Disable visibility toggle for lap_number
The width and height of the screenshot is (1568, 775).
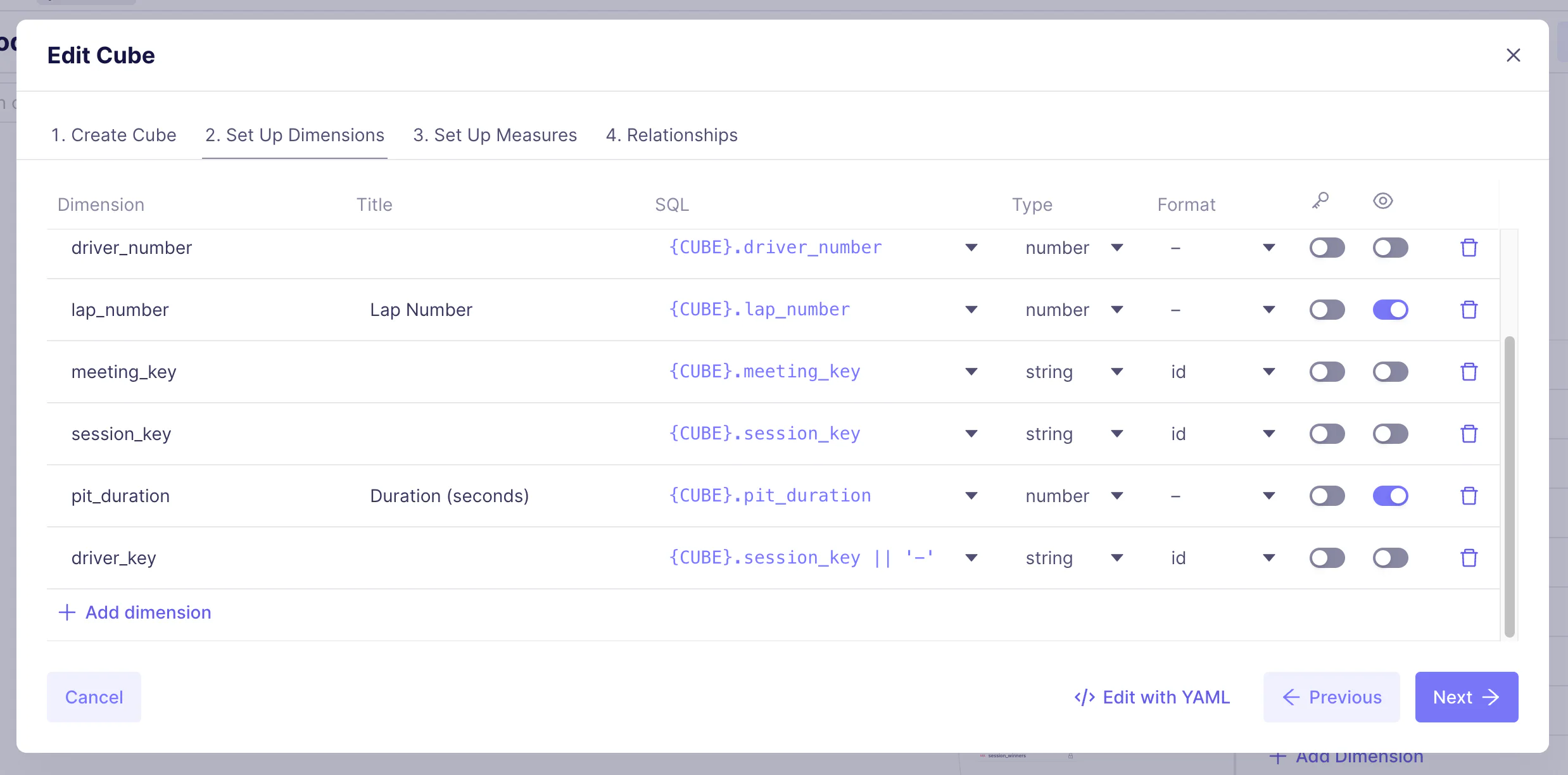[x=1390, y=310]
